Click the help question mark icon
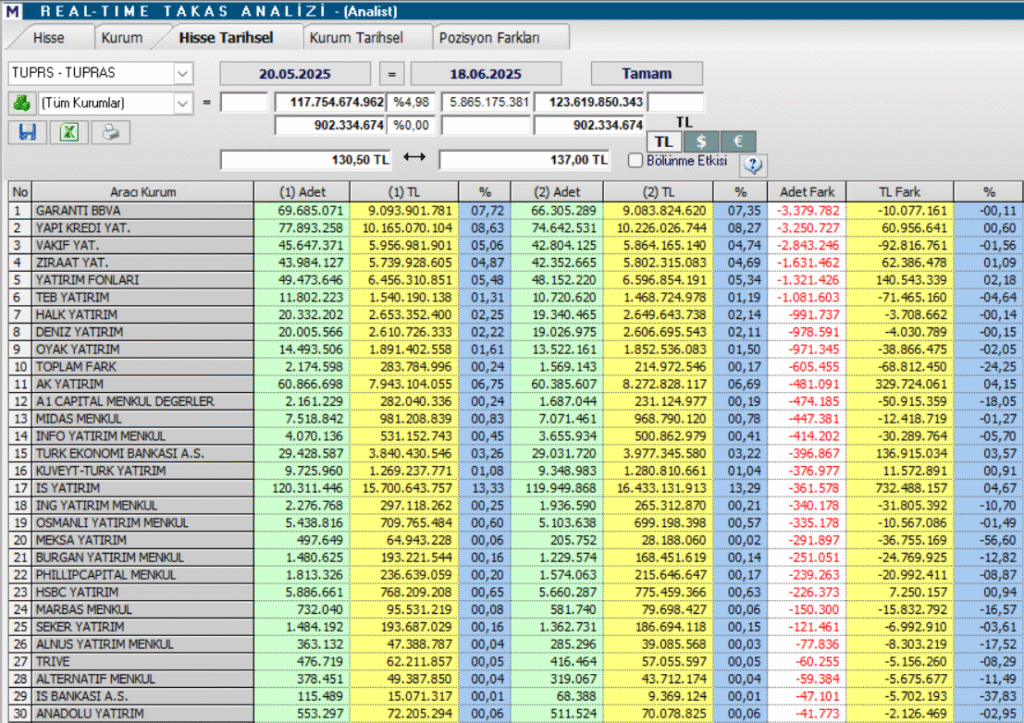The image size is (1024, 723). [x=752, y=164]
